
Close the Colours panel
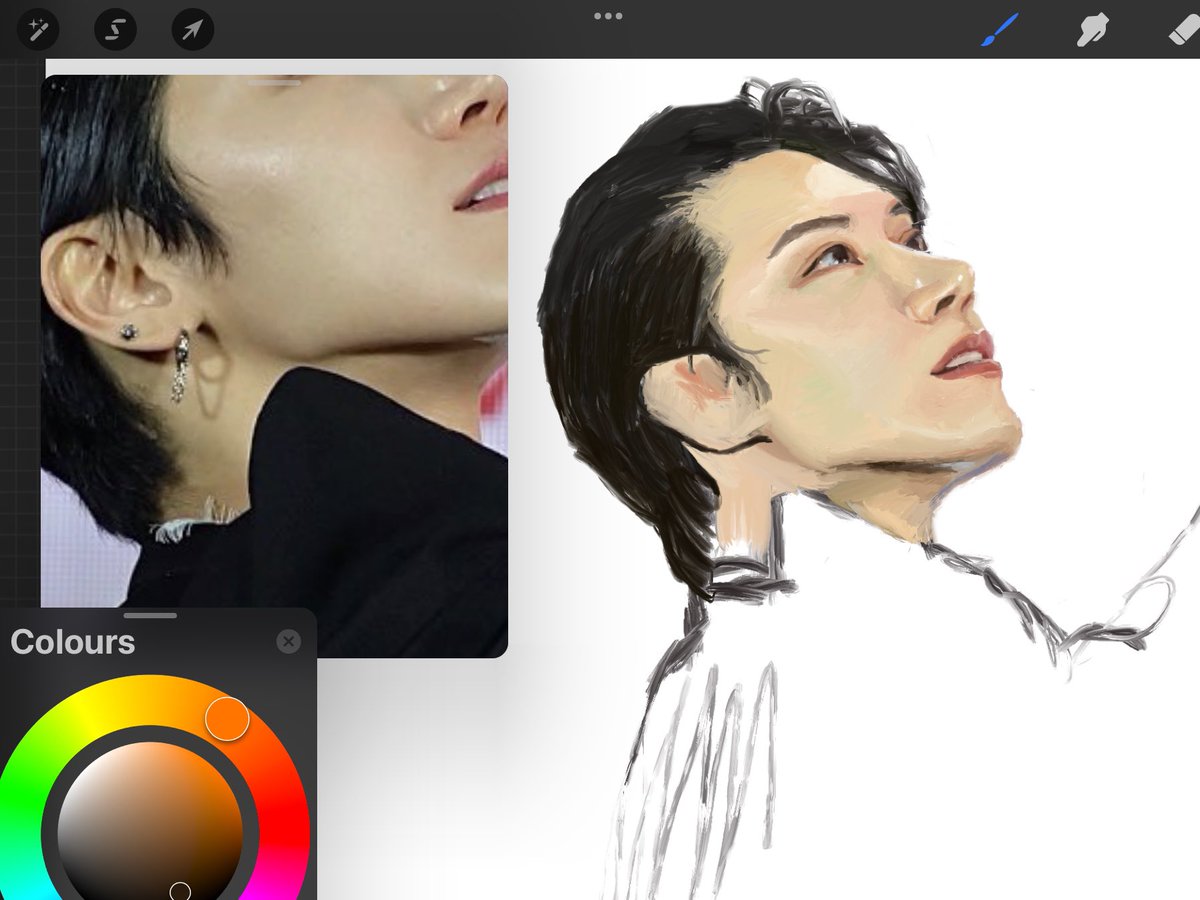point(288,642)
